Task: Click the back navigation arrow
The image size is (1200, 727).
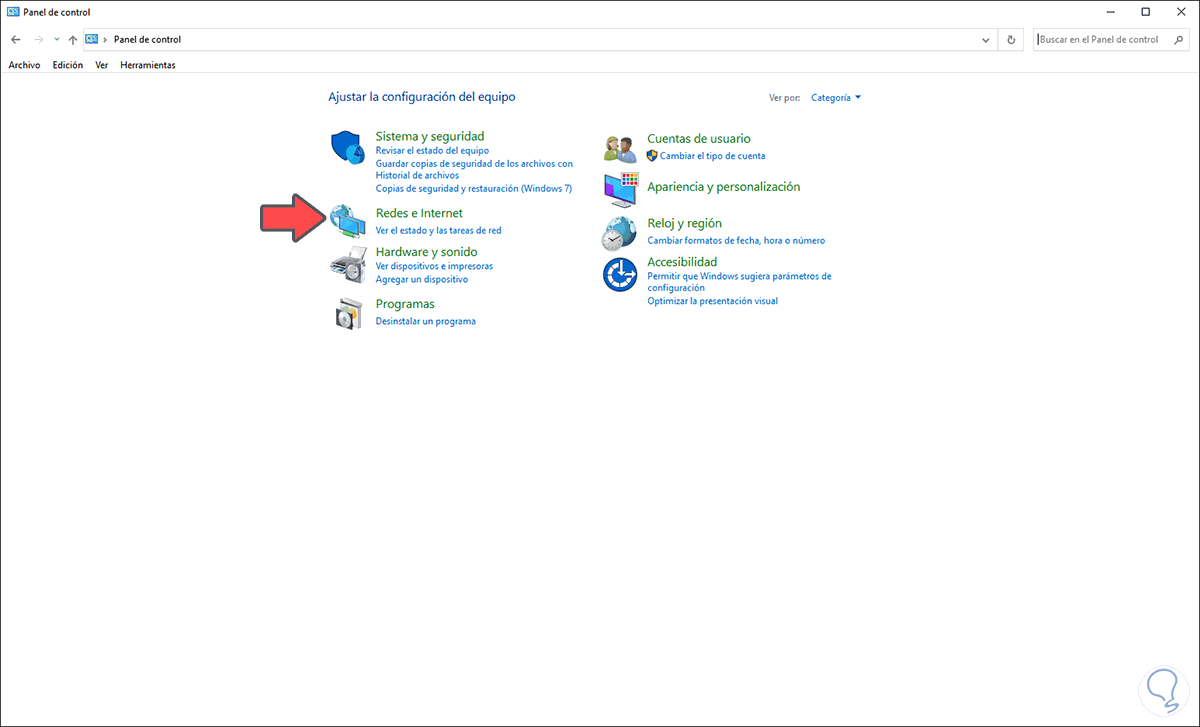Action: tap(15, 39)
